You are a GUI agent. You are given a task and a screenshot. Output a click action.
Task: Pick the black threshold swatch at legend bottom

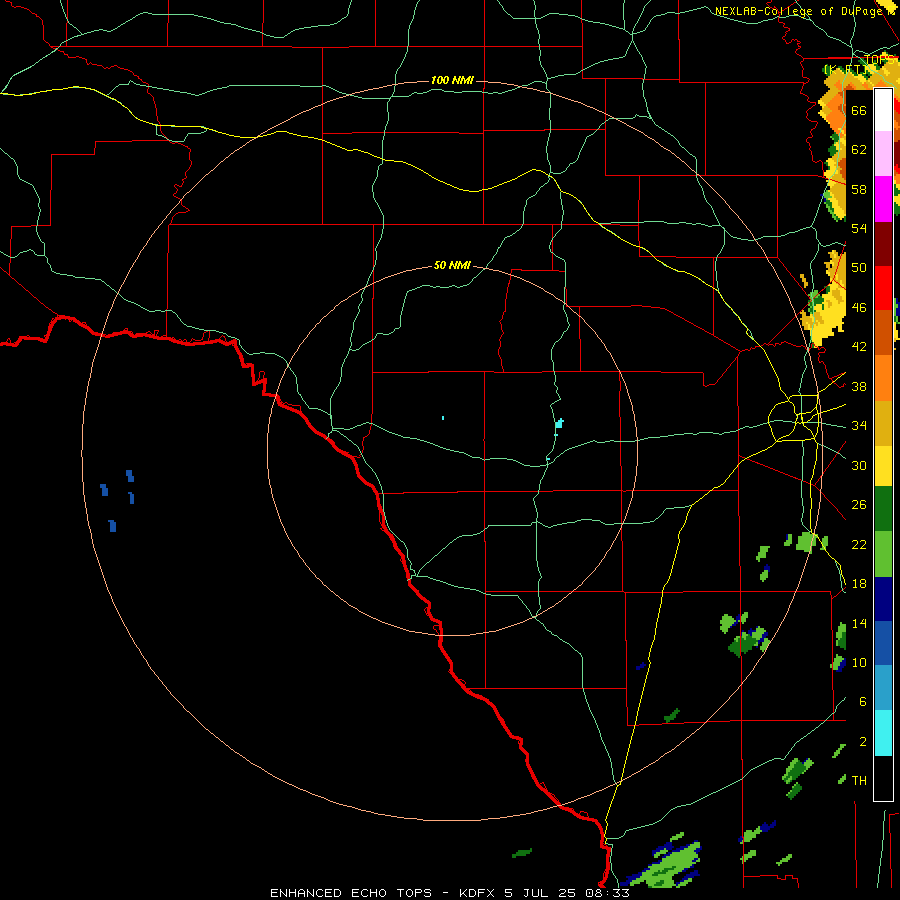click(x=883, y=778)
